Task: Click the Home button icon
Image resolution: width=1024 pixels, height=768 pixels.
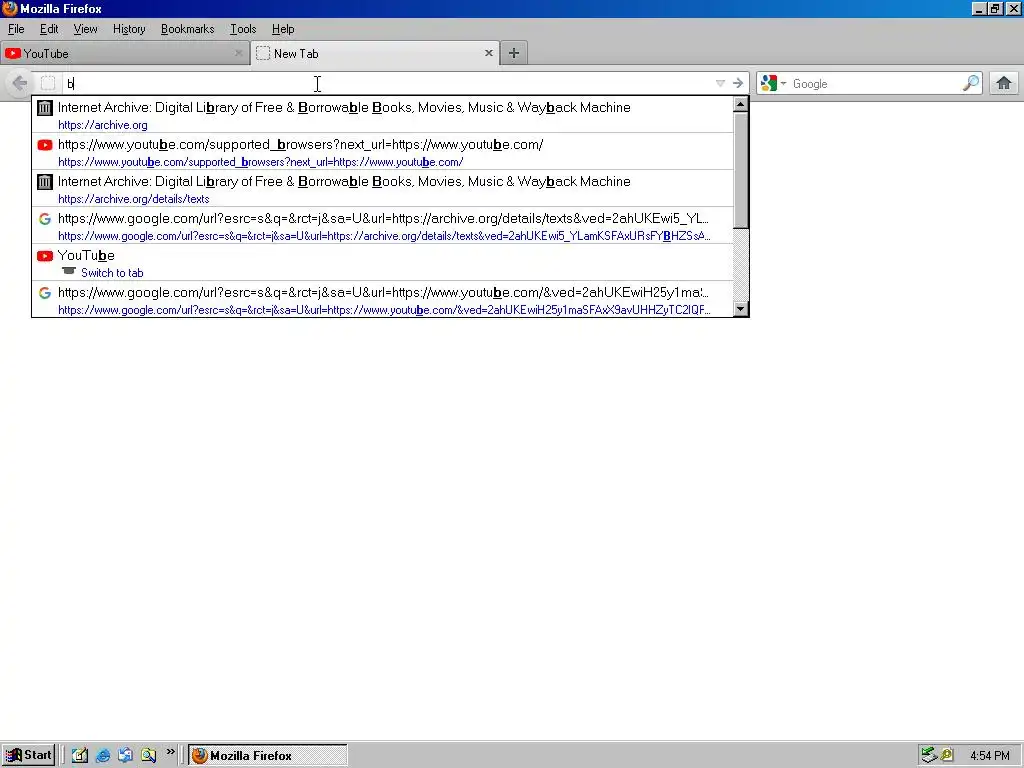Action: (x=1004, y=84)
